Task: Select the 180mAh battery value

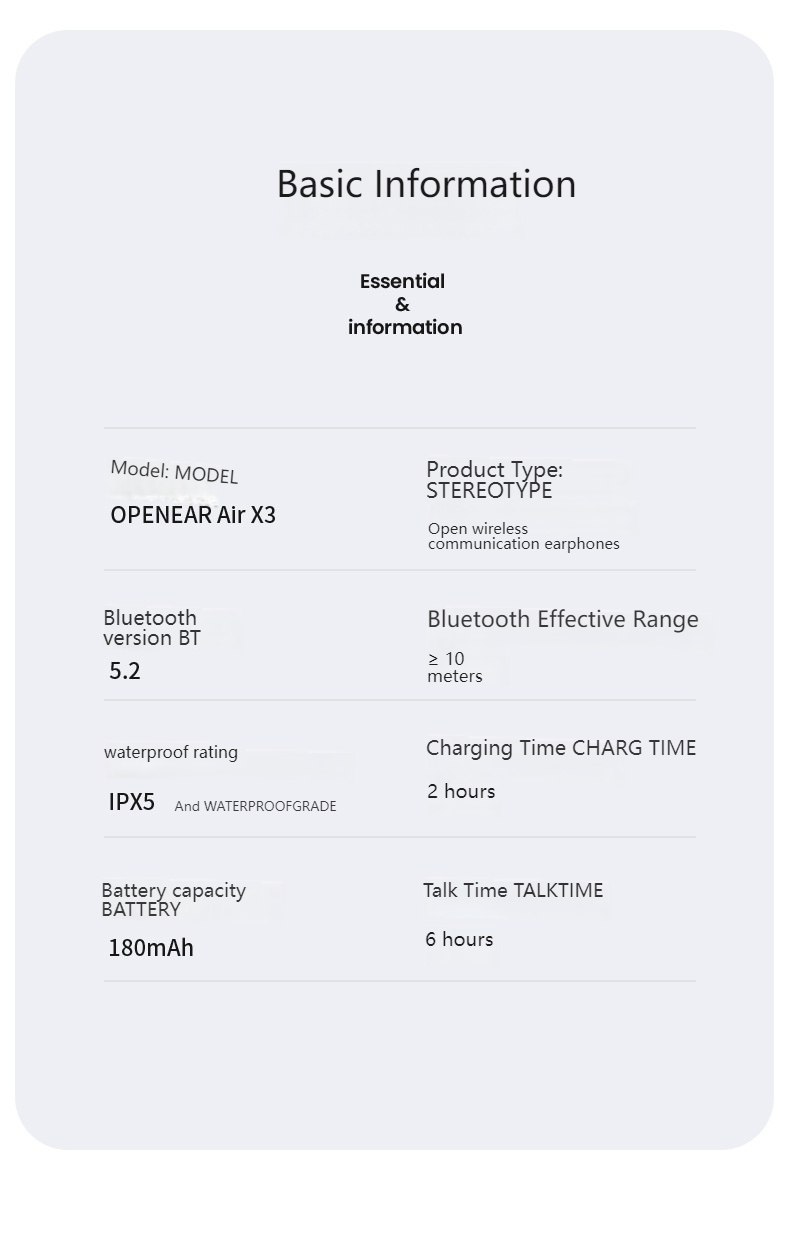Action: tap(151, 948)
